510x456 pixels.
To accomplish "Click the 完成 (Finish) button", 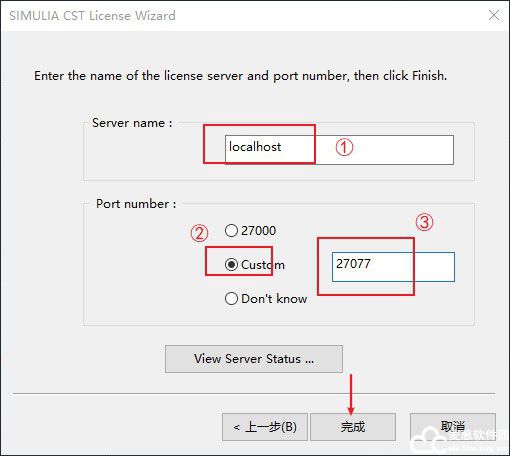I will pyautogui.click(x=353, y=427).
